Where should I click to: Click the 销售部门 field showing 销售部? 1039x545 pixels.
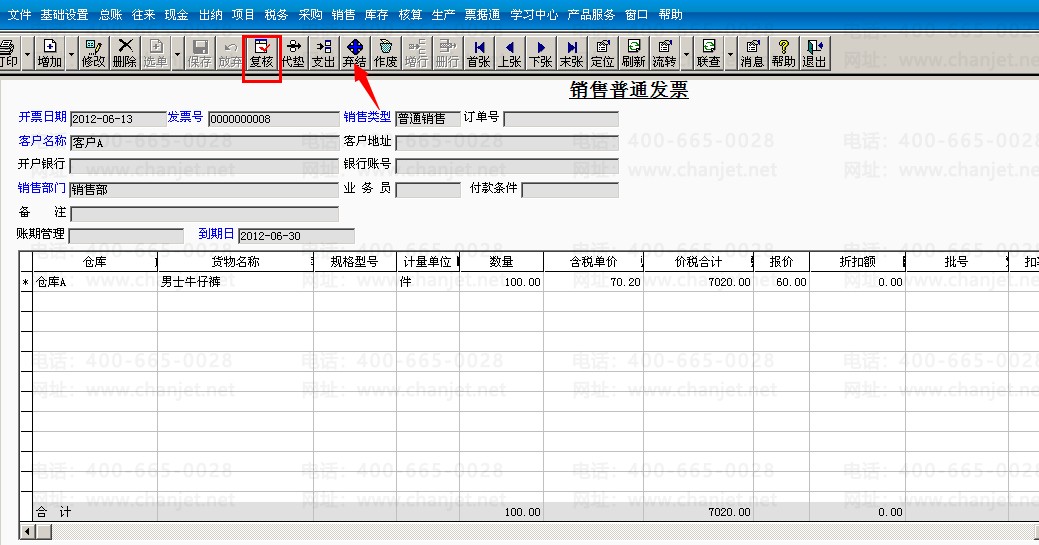[x=204, y=190]
